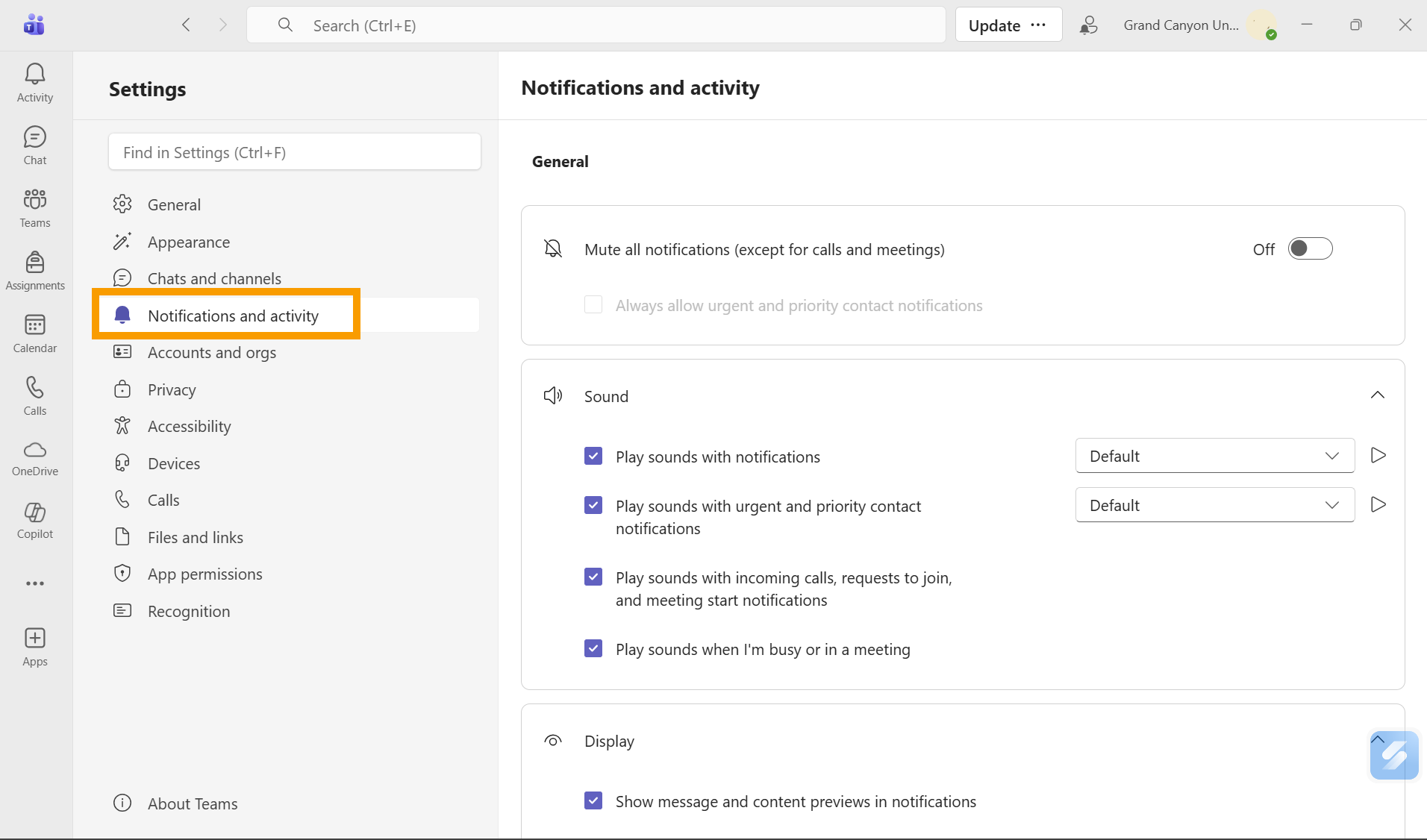Uncheck Play sounds with notifications
The image size is (1427, 840).
pyautogui.click(x=593, y=456)
